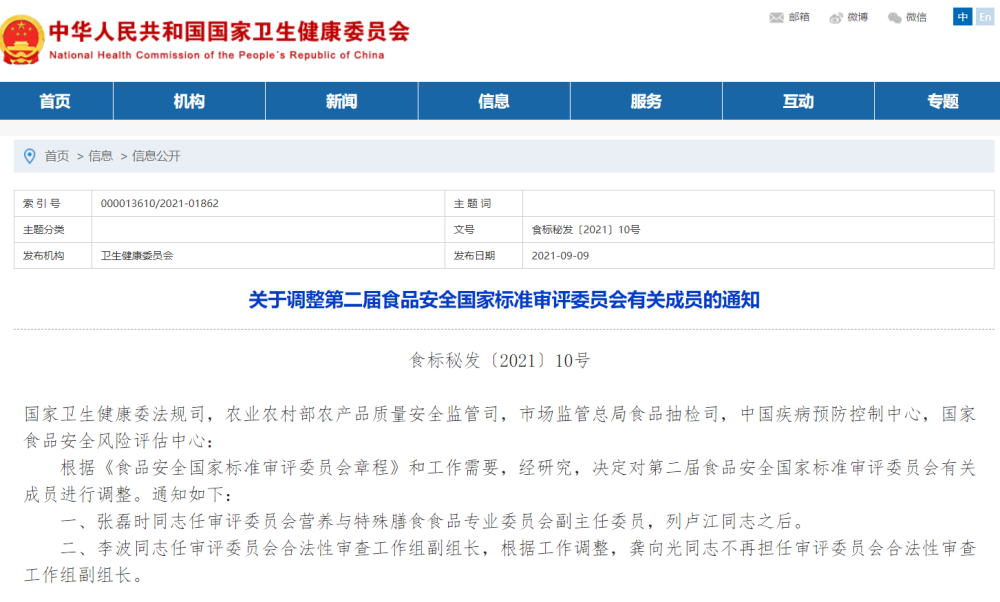
Task: Select document number 食标秘发〔2021〕10号 in table
Action: pos(586,230)
